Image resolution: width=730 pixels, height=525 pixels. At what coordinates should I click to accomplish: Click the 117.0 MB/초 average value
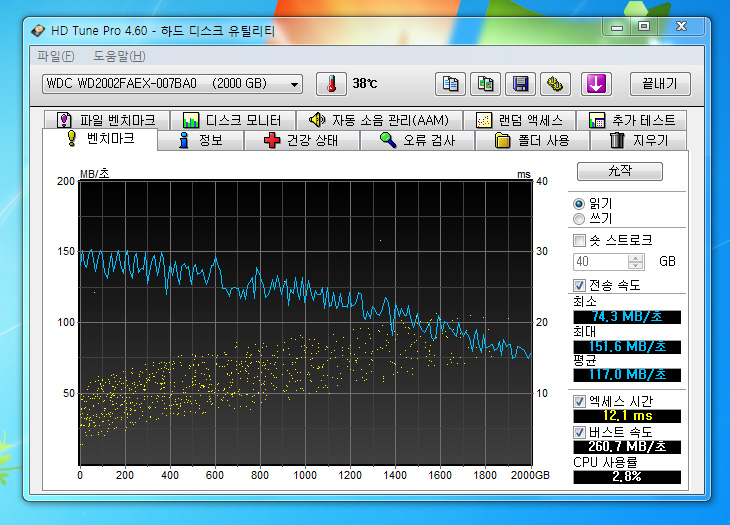[627, 375]
